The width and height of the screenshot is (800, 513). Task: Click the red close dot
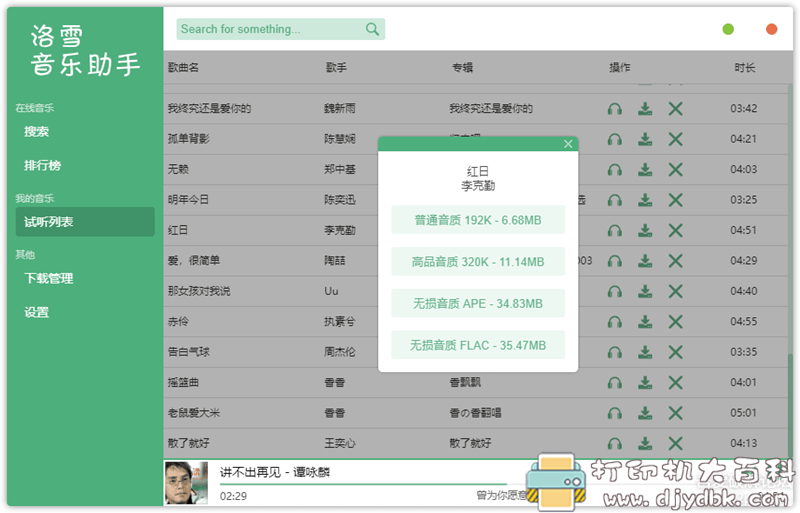coord(771,29)
